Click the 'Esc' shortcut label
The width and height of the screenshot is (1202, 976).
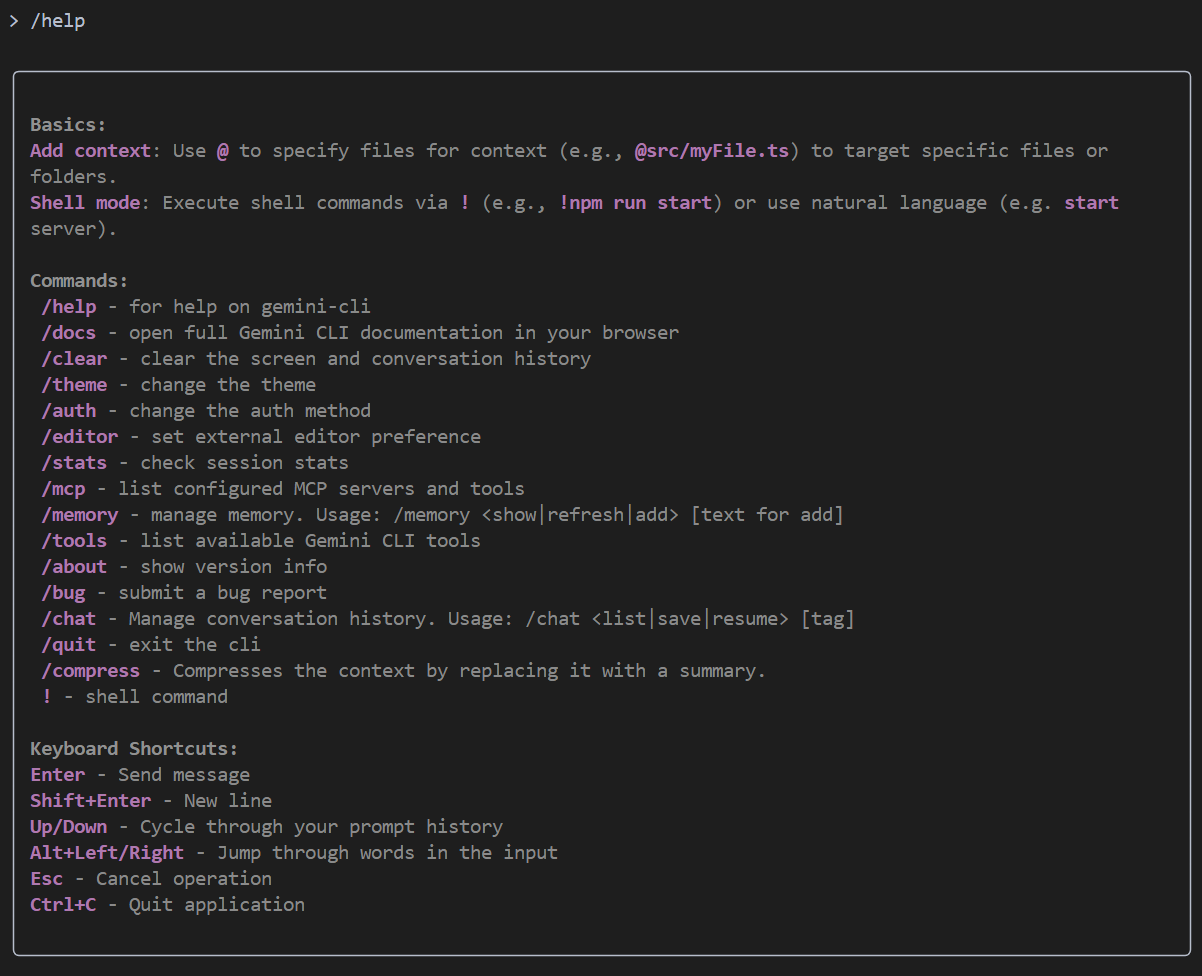(46, 879)
